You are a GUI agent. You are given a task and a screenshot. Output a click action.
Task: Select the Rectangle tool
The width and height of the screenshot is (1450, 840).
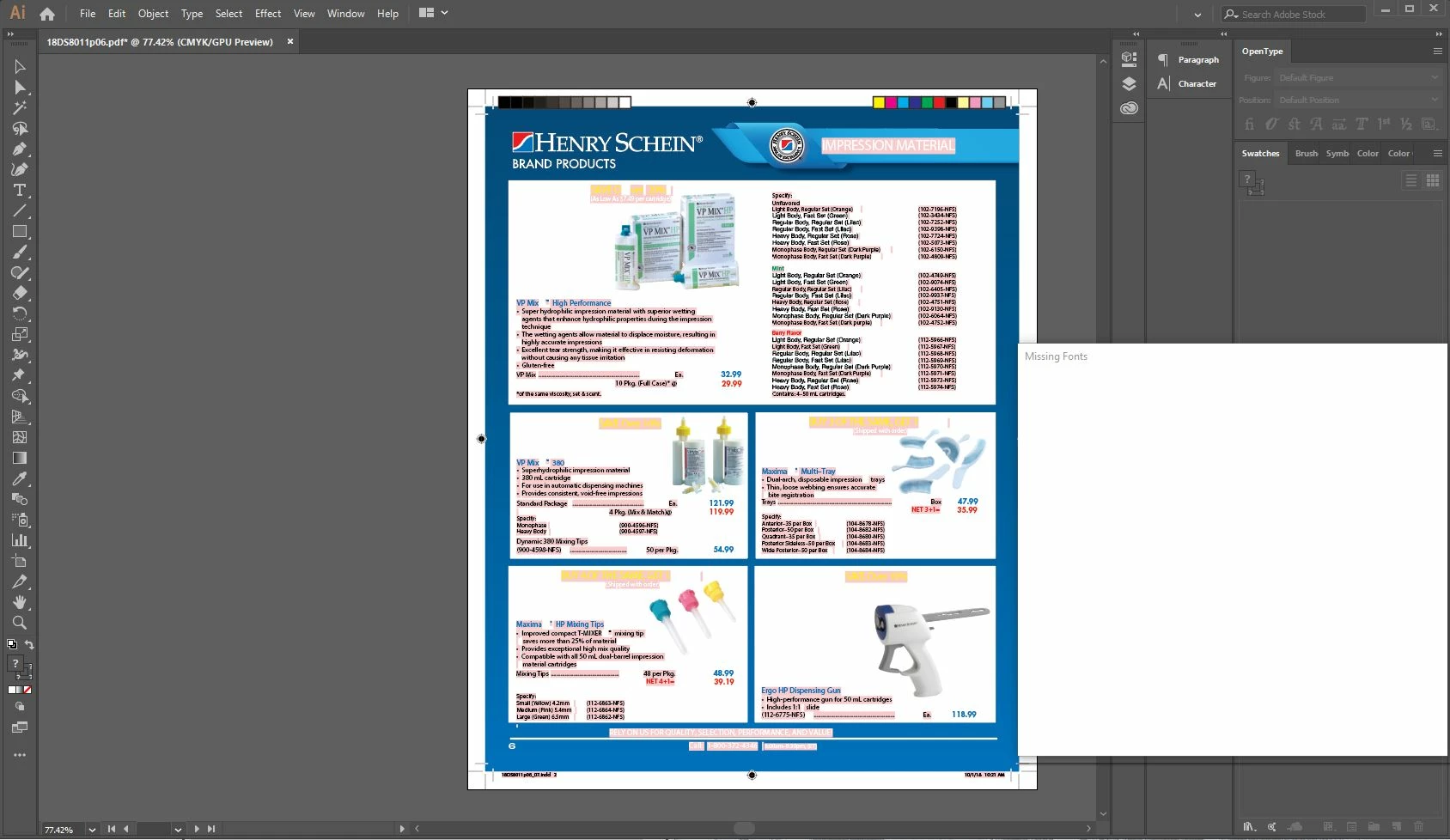(20, 232)
